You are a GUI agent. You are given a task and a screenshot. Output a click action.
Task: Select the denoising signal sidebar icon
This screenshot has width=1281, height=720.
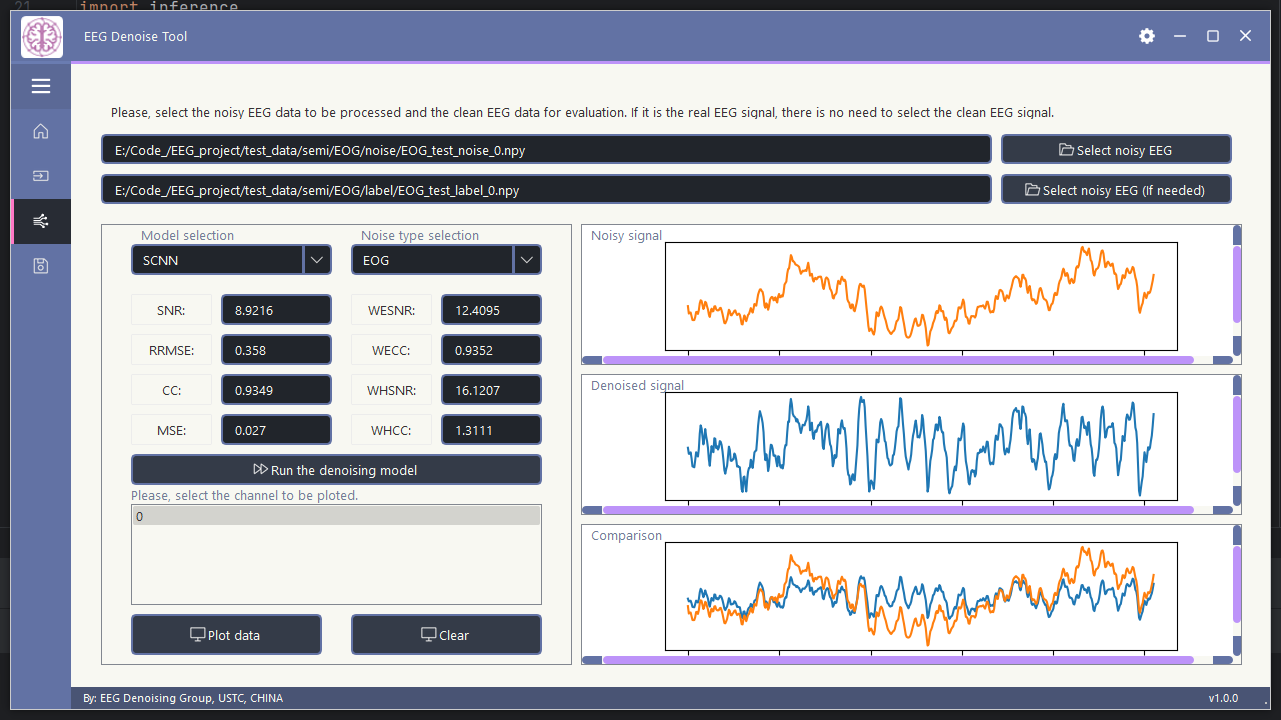(41, 221)
